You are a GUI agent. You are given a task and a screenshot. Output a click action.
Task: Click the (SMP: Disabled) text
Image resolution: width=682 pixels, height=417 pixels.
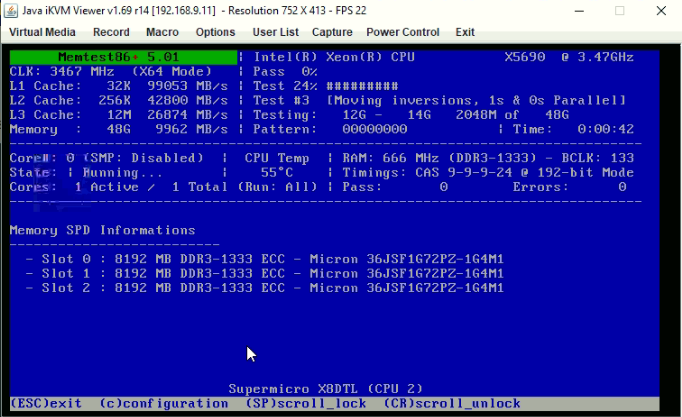143,158
